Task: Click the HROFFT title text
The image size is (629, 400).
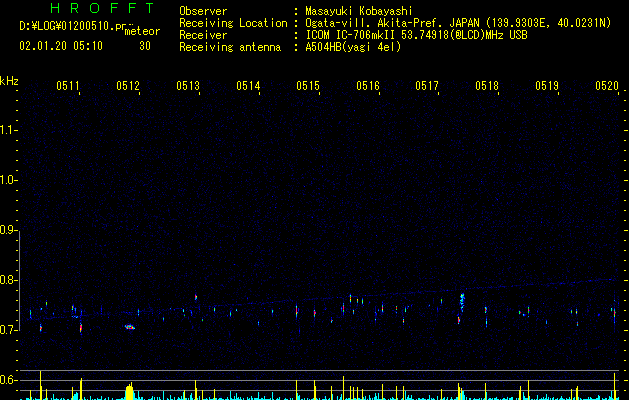Action: pyautogui.click(x=103, y=8)
